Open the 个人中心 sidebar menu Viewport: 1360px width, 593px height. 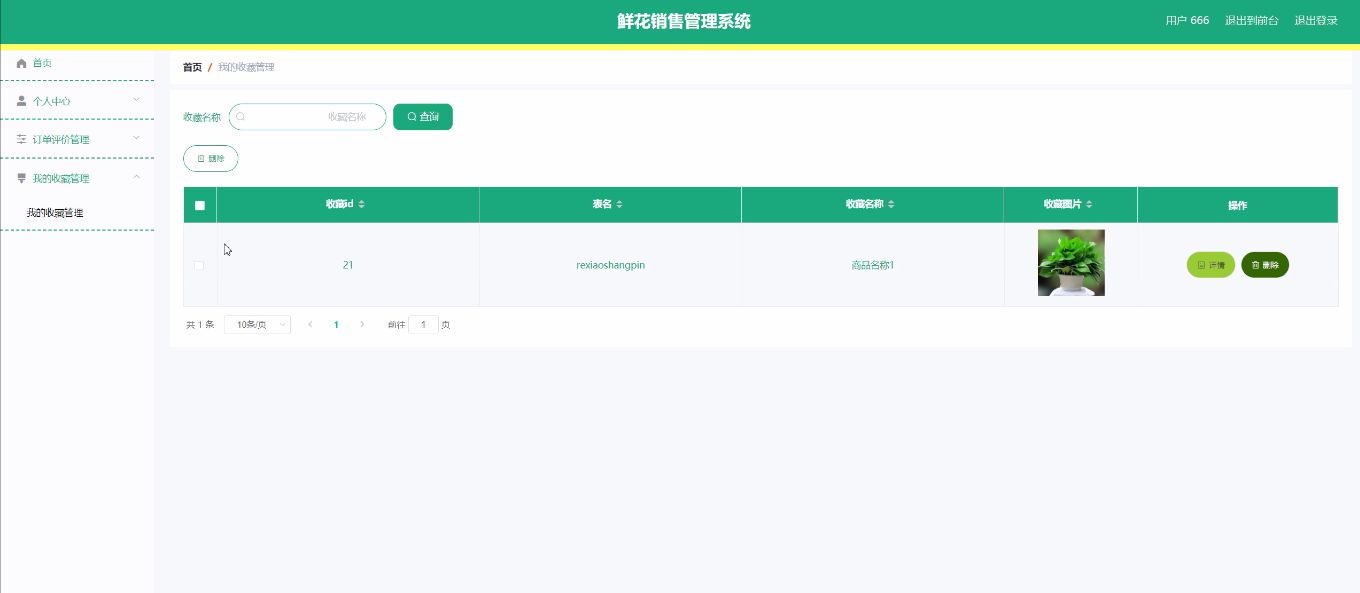(77, 101)
